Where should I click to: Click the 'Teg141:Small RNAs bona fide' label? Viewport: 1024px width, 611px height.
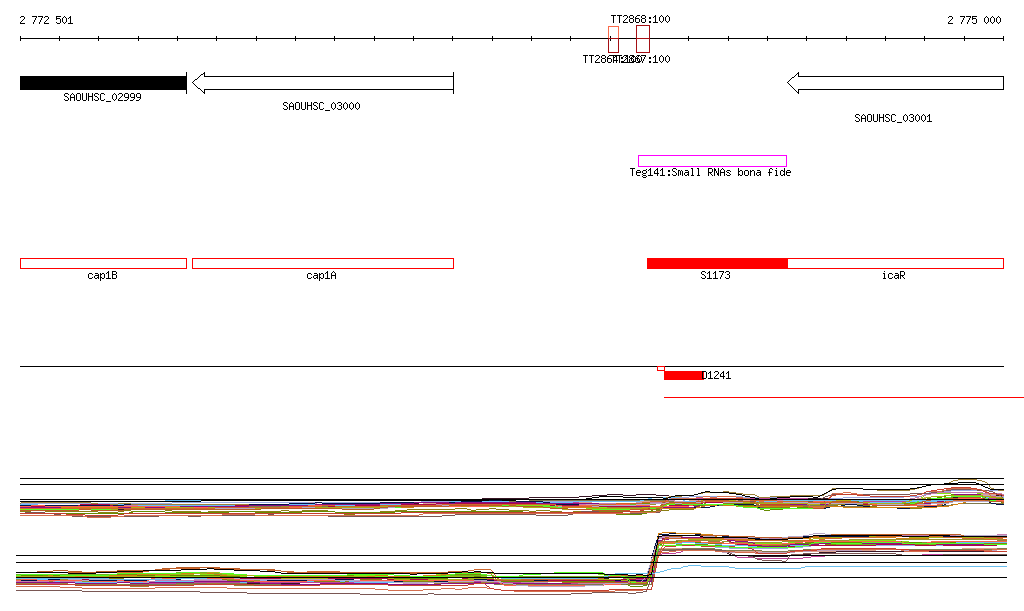pyautogui.click(x=710, y=173)
